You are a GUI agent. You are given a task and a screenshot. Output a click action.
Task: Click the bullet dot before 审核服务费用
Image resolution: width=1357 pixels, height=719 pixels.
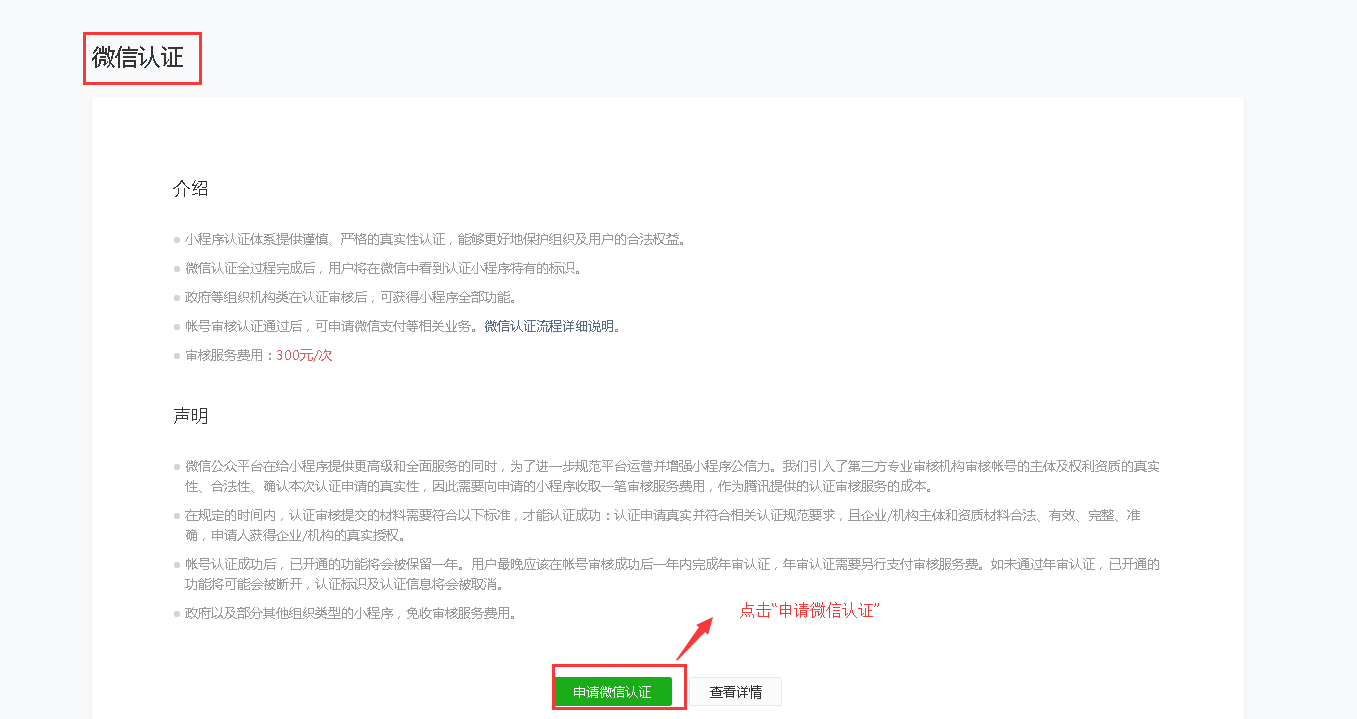tap(177, 356)
